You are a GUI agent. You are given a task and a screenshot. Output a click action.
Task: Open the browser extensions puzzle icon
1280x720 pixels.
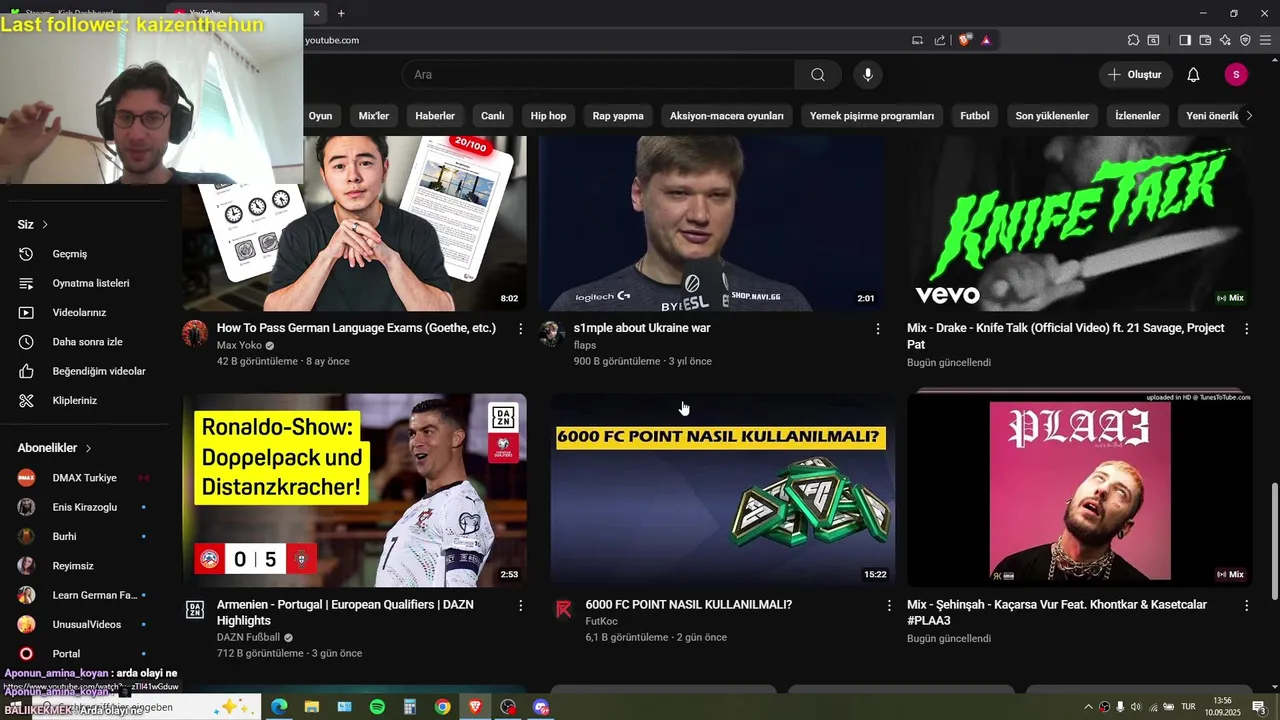click(x=1133, y=40)
